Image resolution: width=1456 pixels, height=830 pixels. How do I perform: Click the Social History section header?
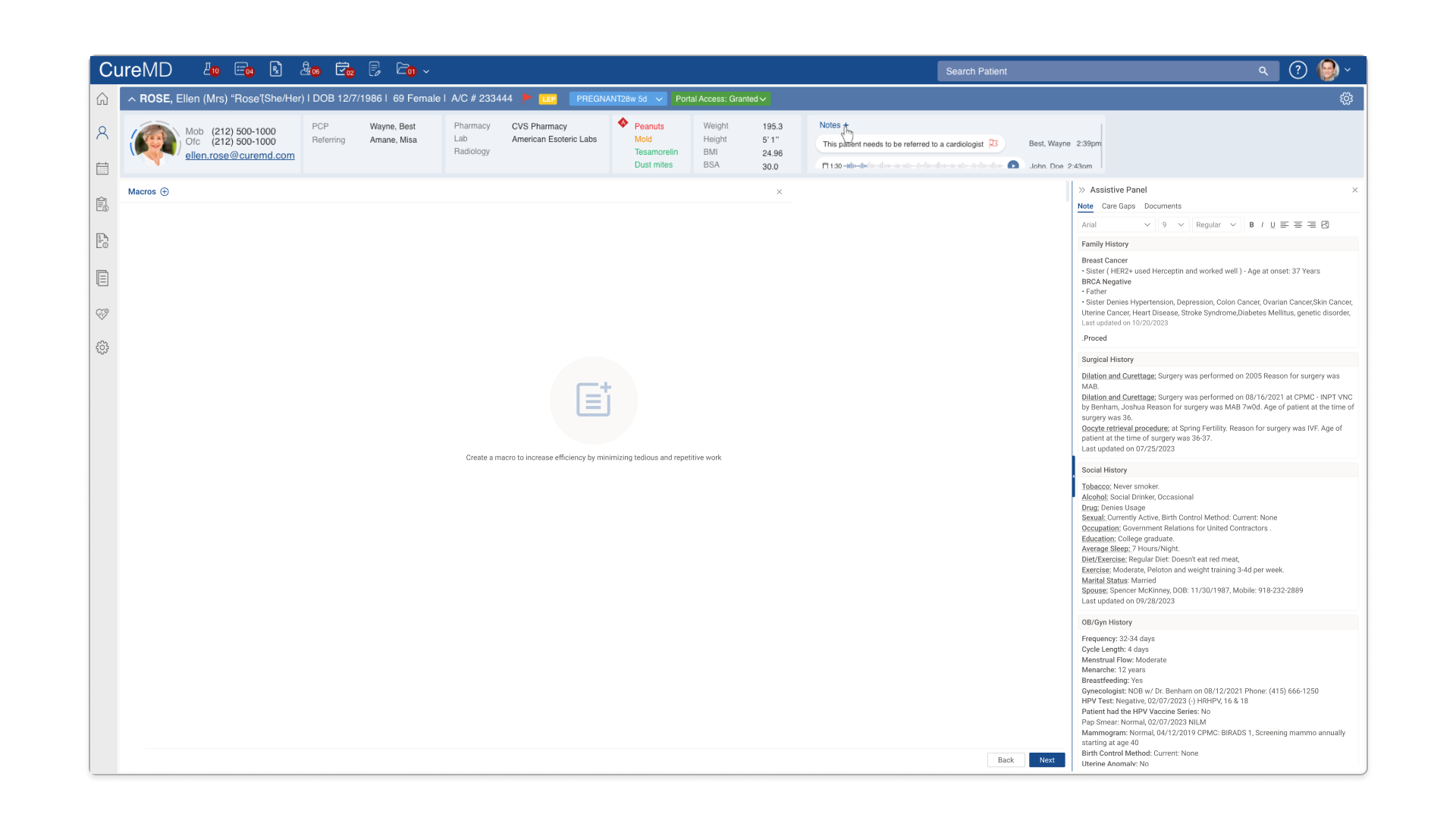point(1218,470)
